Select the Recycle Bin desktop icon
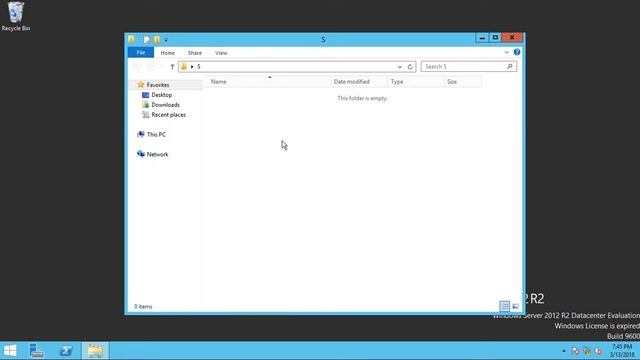640x360 pixels. [x=16, y=16]
